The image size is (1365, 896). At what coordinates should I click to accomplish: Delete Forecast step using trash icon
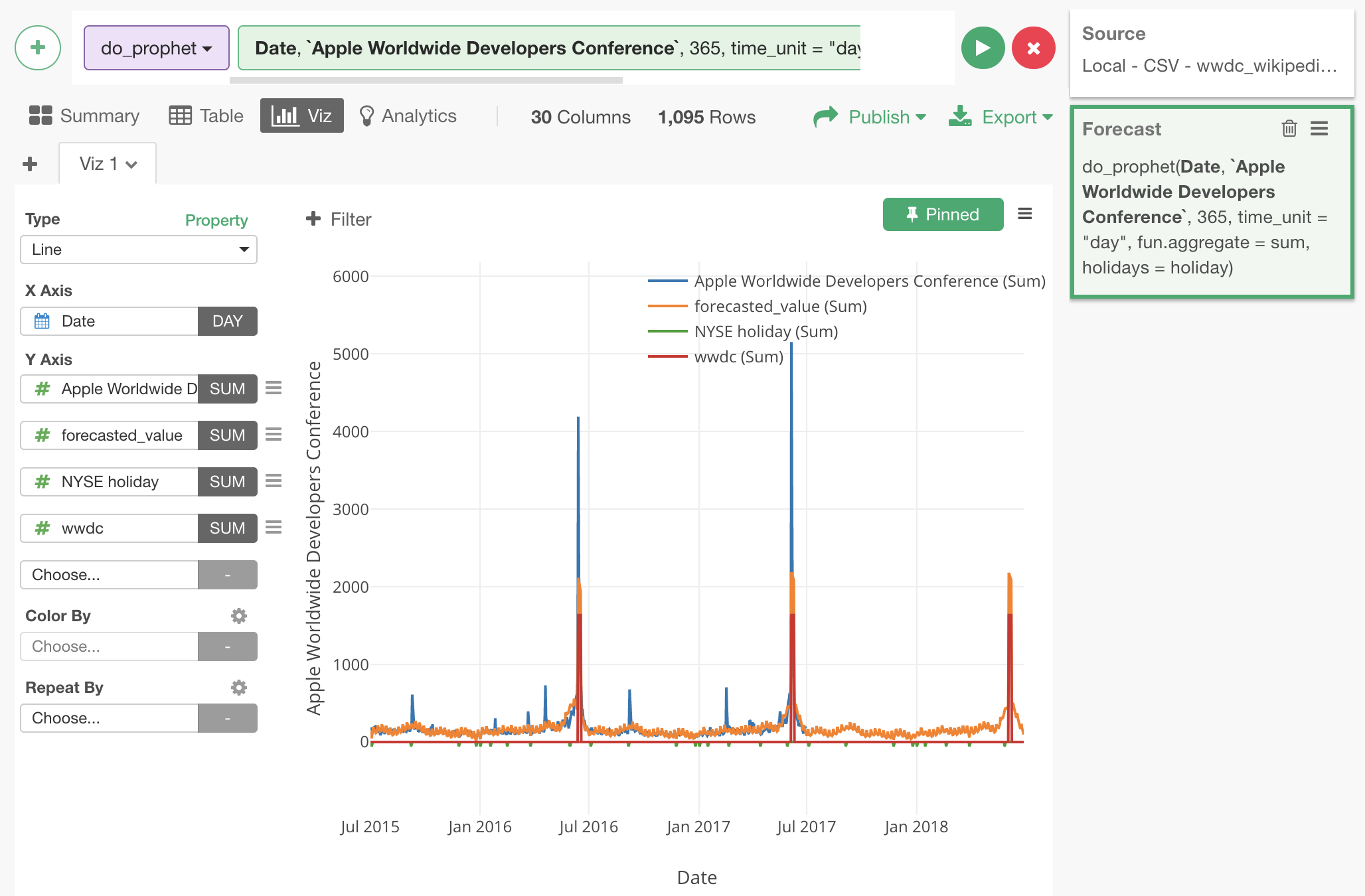click(x=1289, y=128)
